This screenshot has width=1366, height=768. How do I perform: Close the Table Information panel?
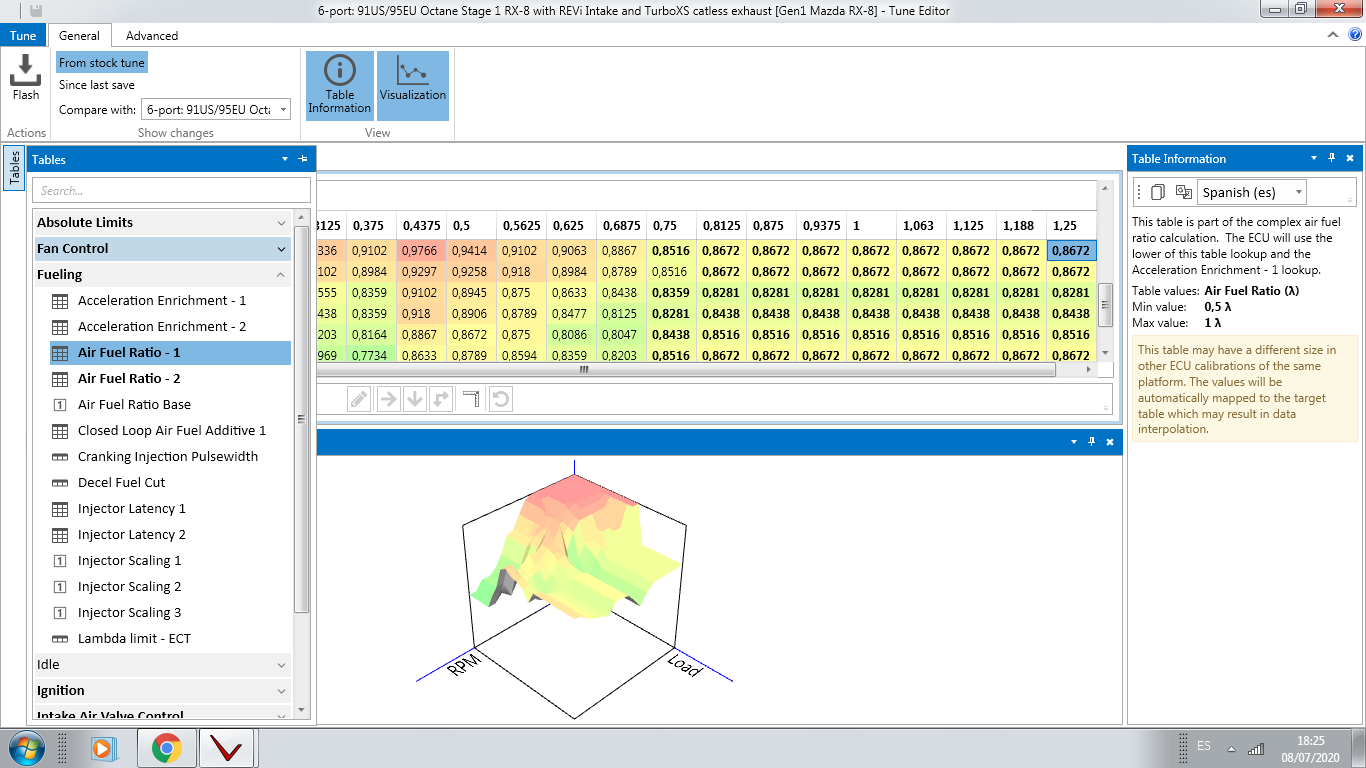click(1350, 158)
